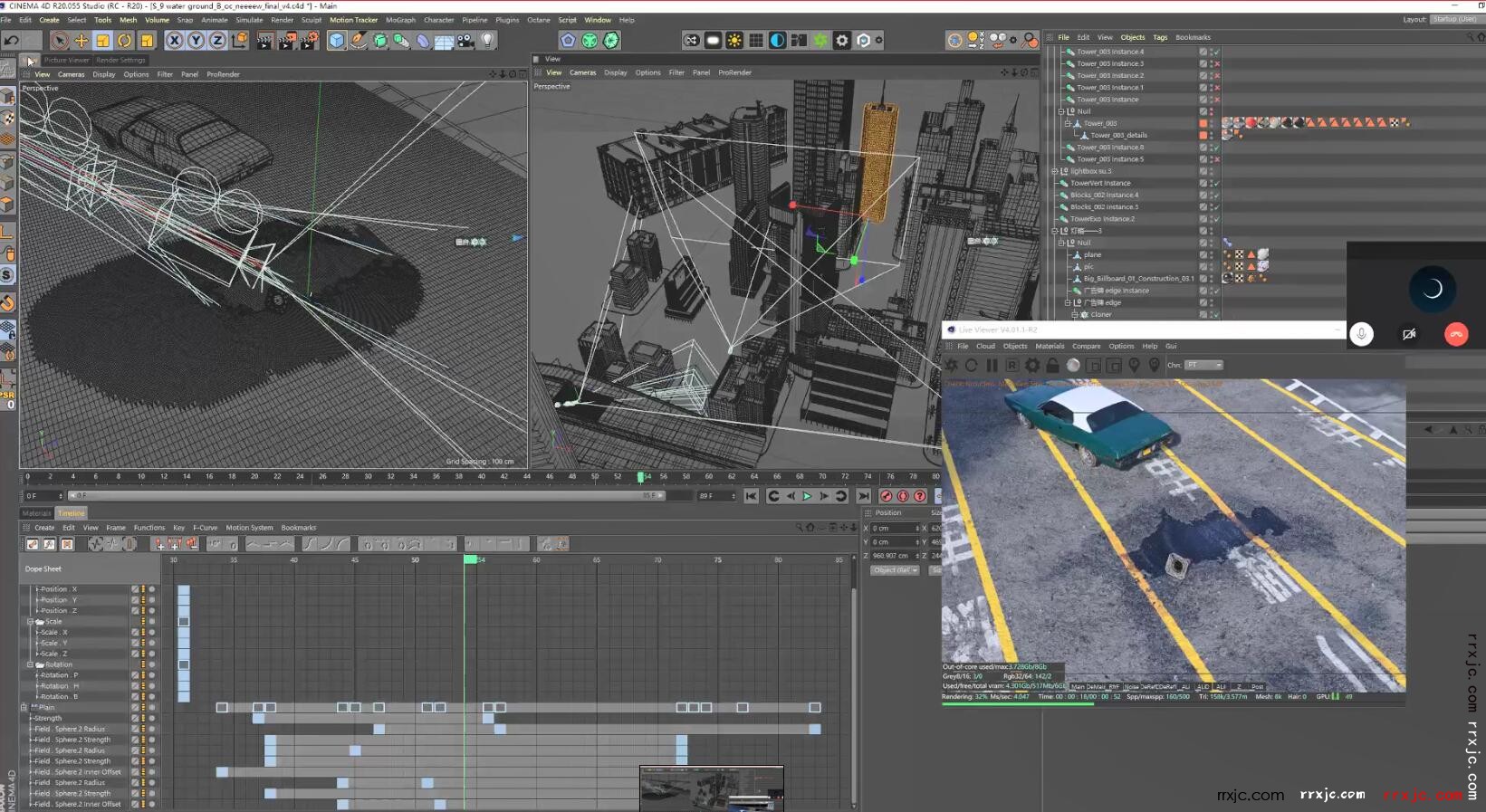
Task: Go to end of animation
Action: (x=864, y=496)
